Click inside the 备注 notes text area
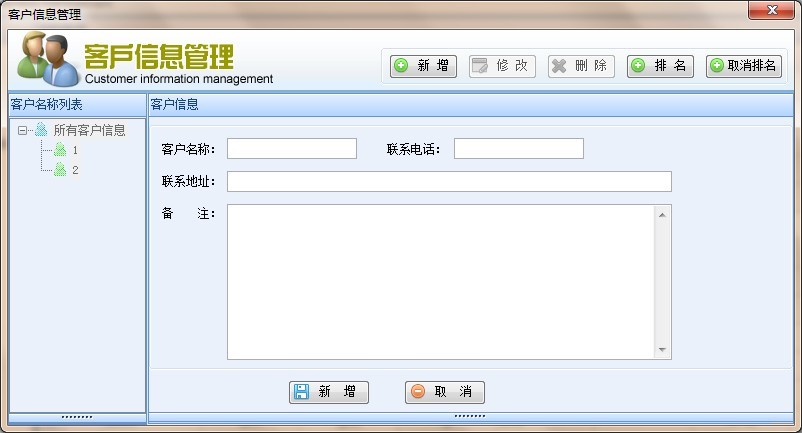The width and height of the screenshot is (802, 433). 440,281
